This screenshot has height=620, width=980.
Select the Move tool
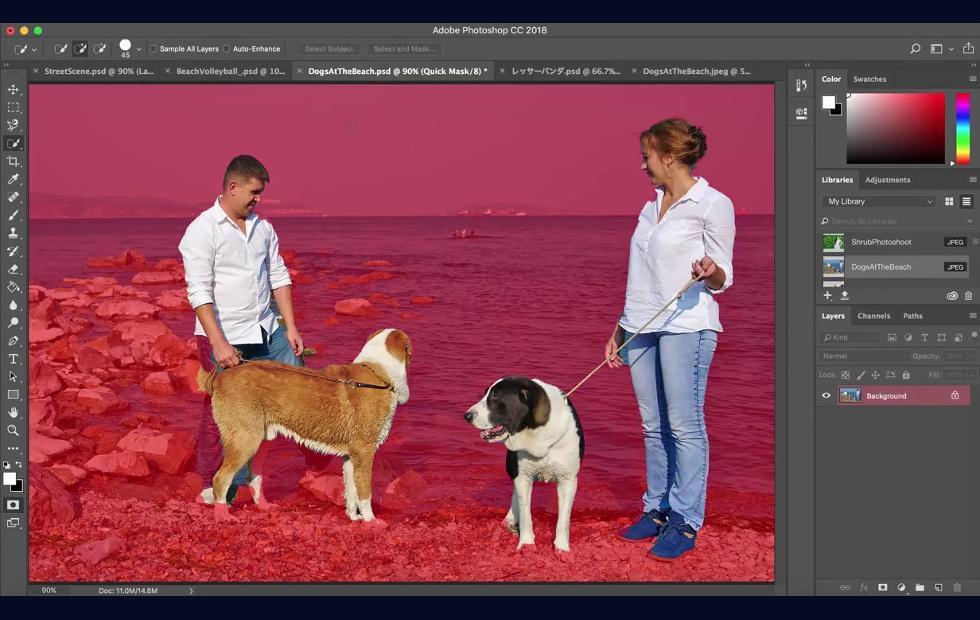pyautogui.click(x=13, y=89)
